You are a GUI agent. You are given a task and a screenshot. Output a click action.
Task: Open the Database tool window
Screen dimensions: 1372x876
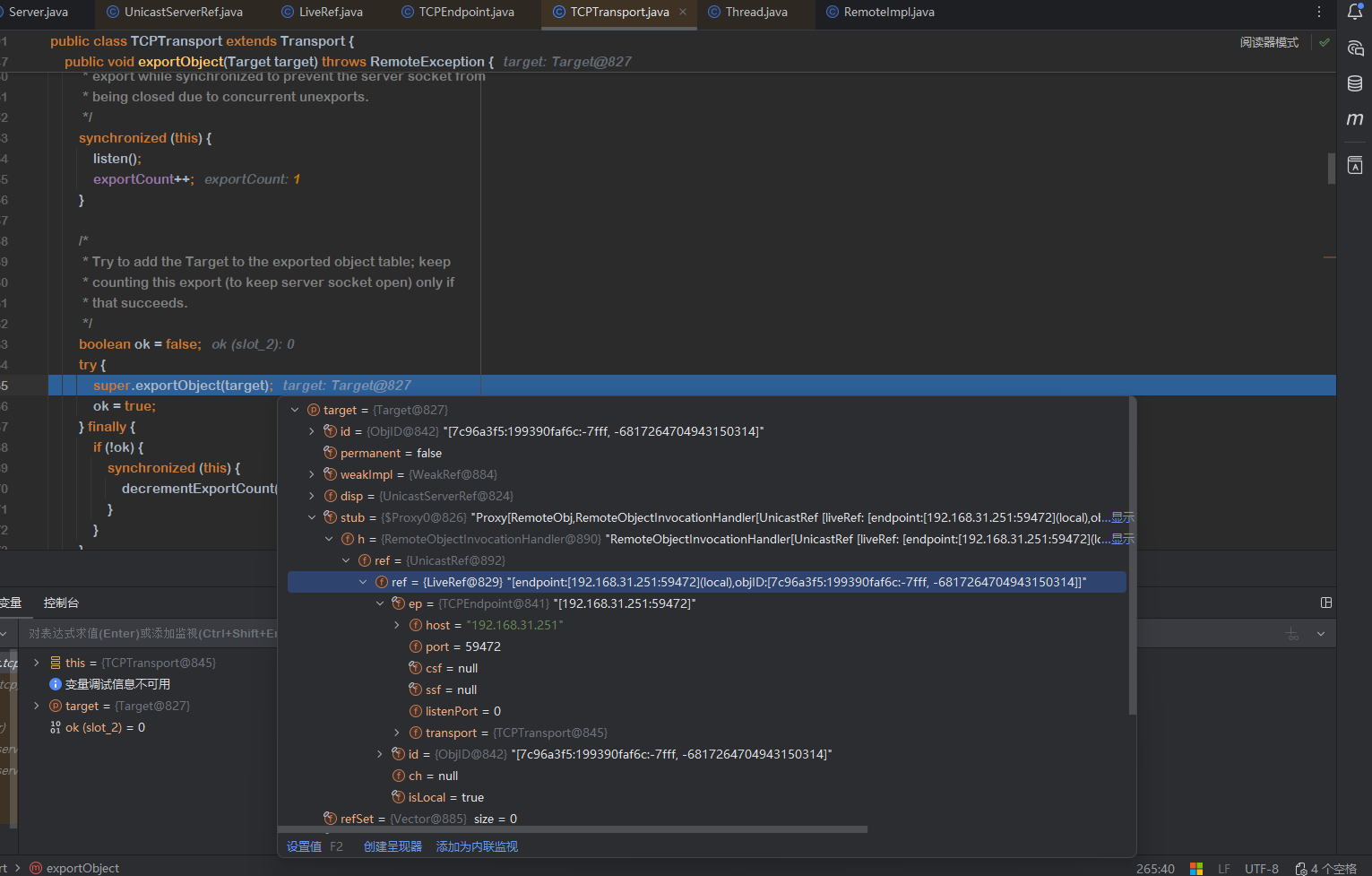[1355, 83]
